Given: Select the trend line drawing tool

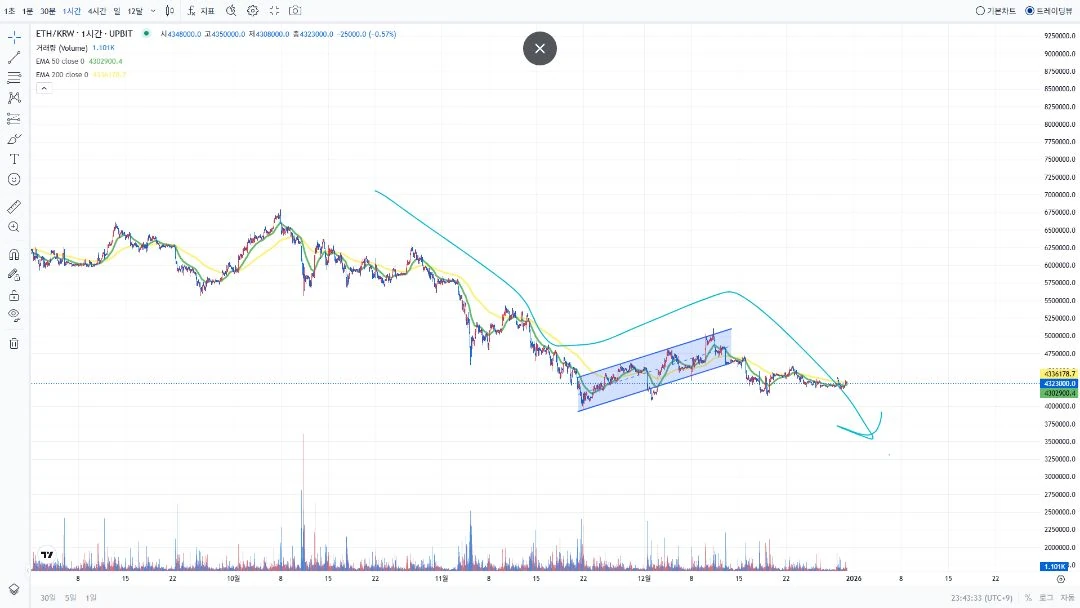Looking at the screenshot, I should [x=14, y=58].
